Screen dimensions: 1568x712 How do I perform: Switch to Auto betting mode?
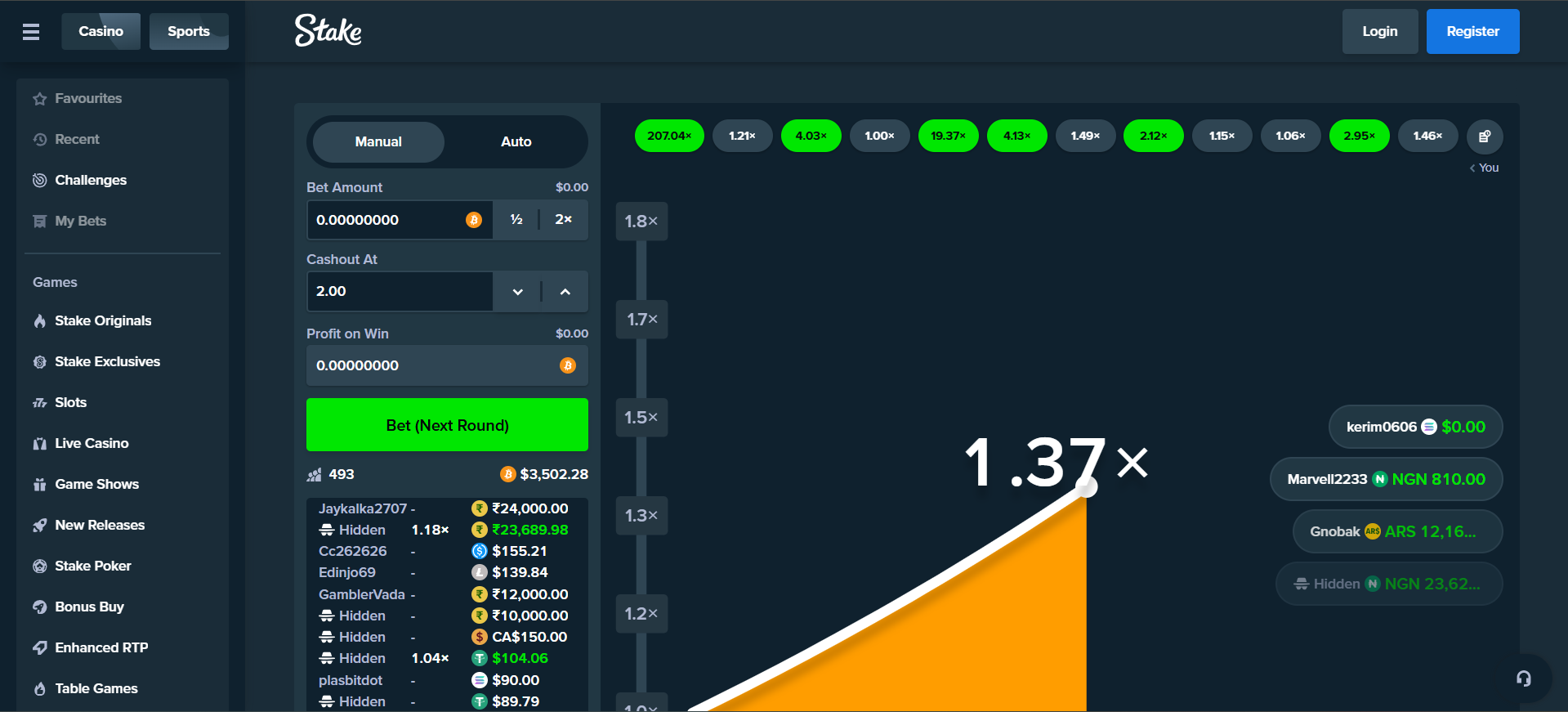click(516, 141)
